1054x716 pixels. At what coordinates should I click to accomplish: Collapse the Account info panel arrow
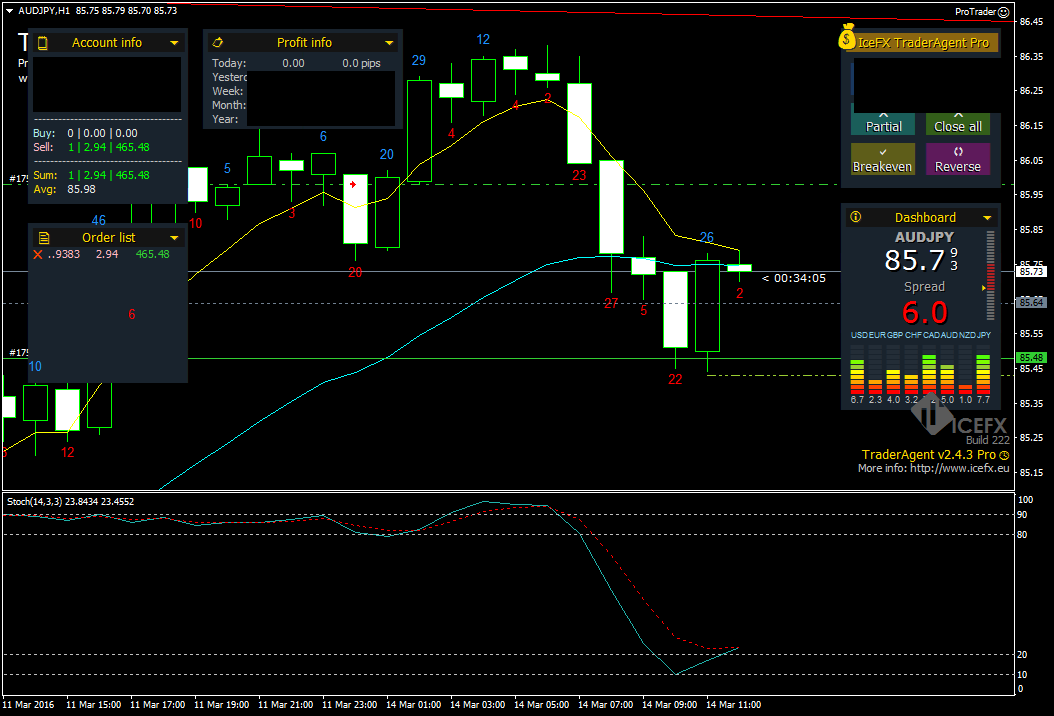(174, 43)
